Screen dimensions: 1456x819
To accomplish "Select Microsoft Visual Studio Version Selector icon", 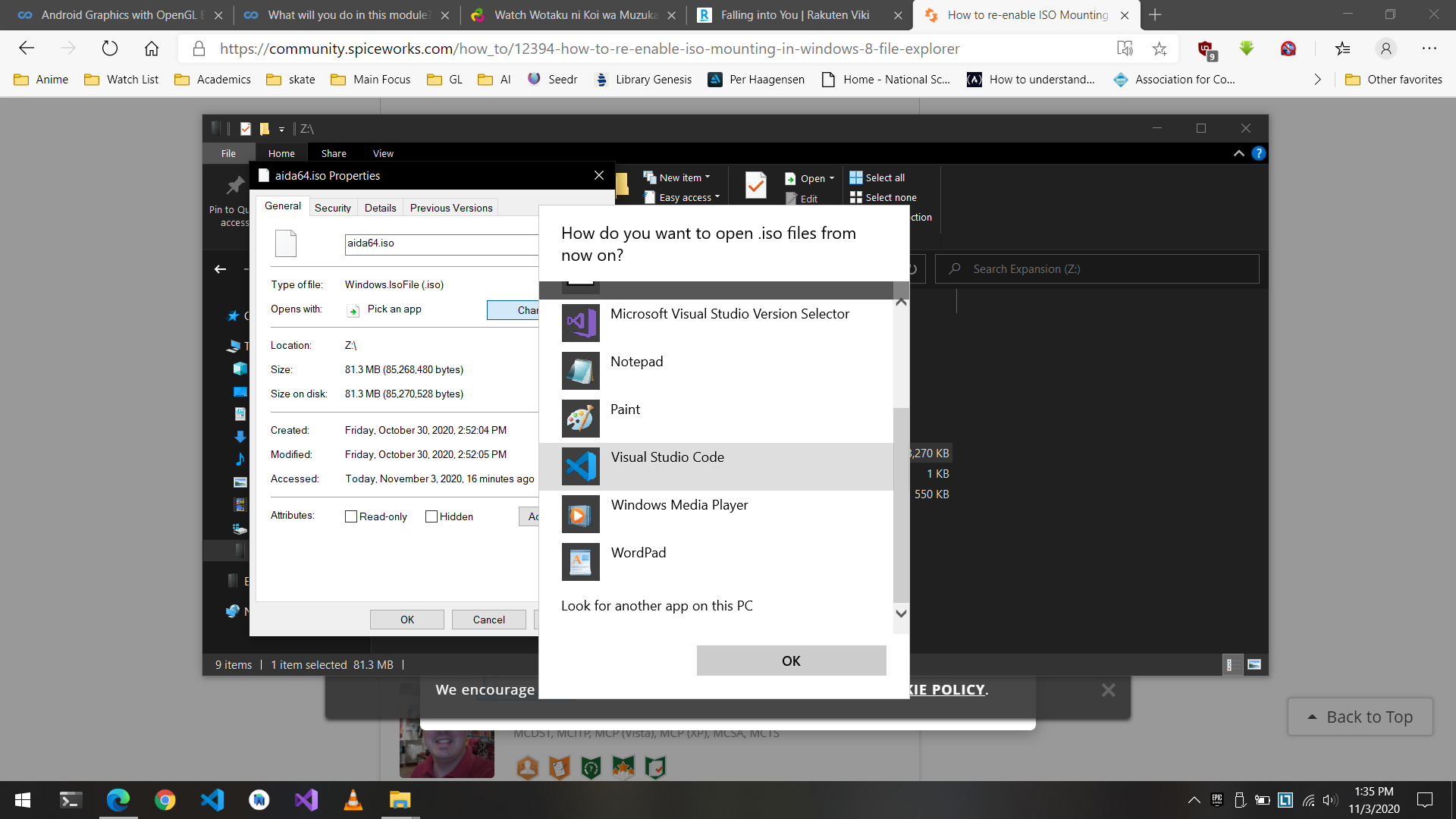I will coord(581,323).
